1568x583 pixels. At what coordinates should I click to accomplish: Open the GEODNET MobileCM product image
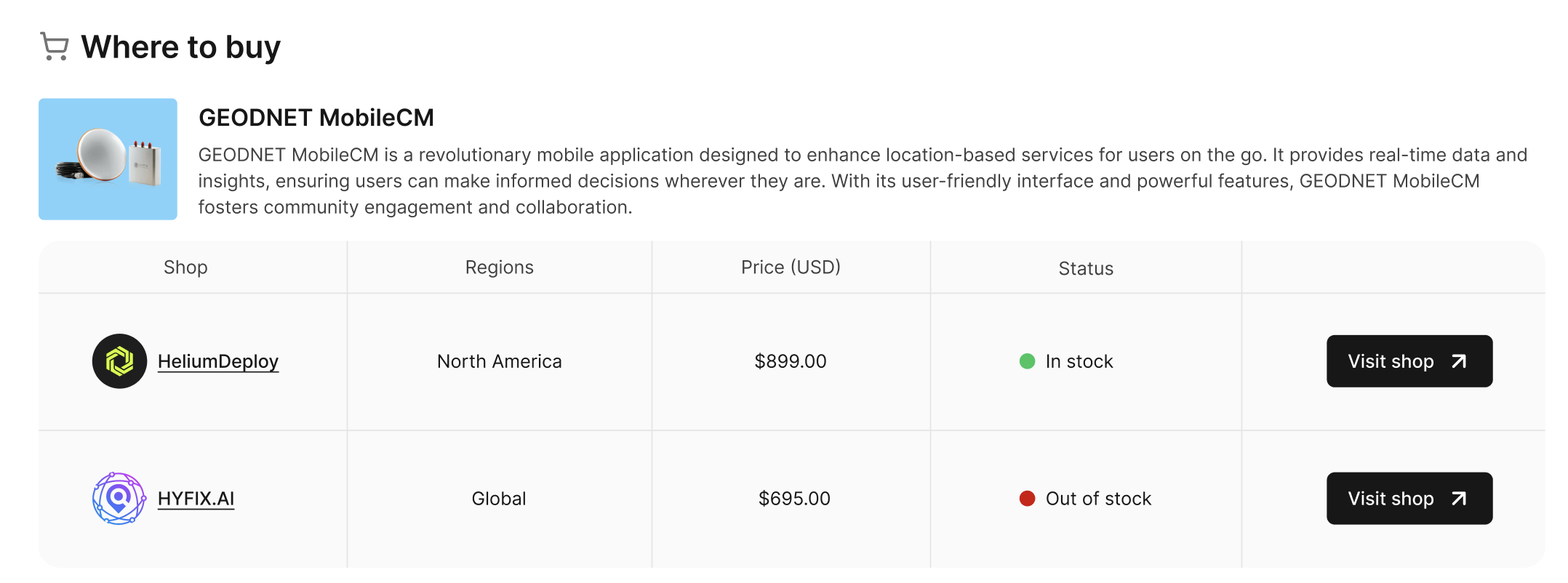click(108, 159)
